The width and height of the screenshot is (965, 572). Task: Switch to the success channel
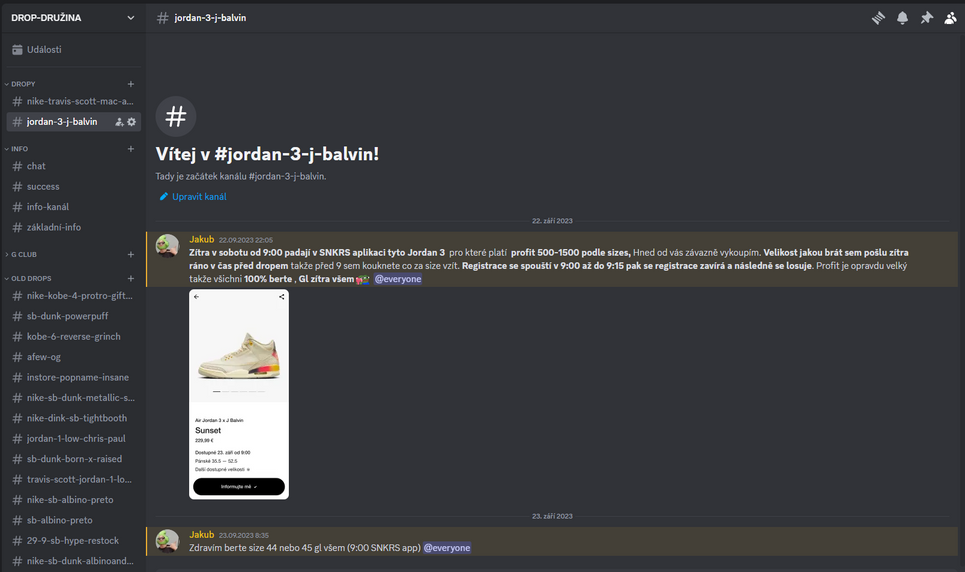pos(43,187)
